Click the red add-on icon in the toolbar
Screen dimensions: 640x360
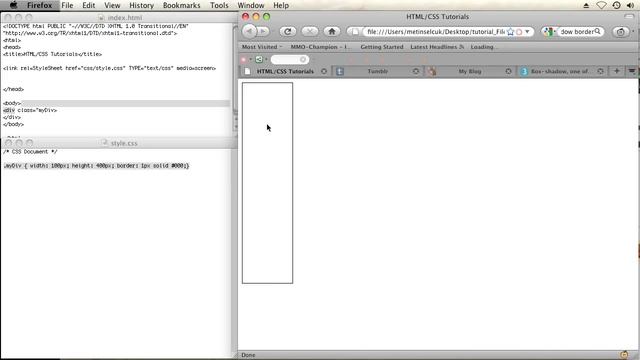(244, 60)
